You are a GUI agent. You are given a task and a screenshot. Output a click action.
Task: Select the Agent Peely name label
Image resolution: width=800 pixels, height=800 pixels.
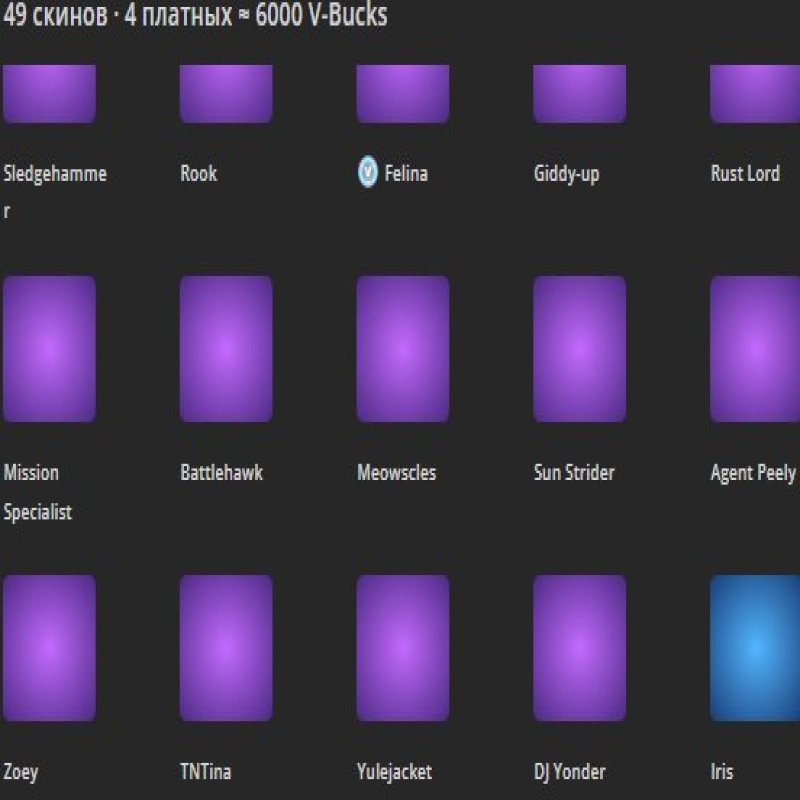point(752,473)
